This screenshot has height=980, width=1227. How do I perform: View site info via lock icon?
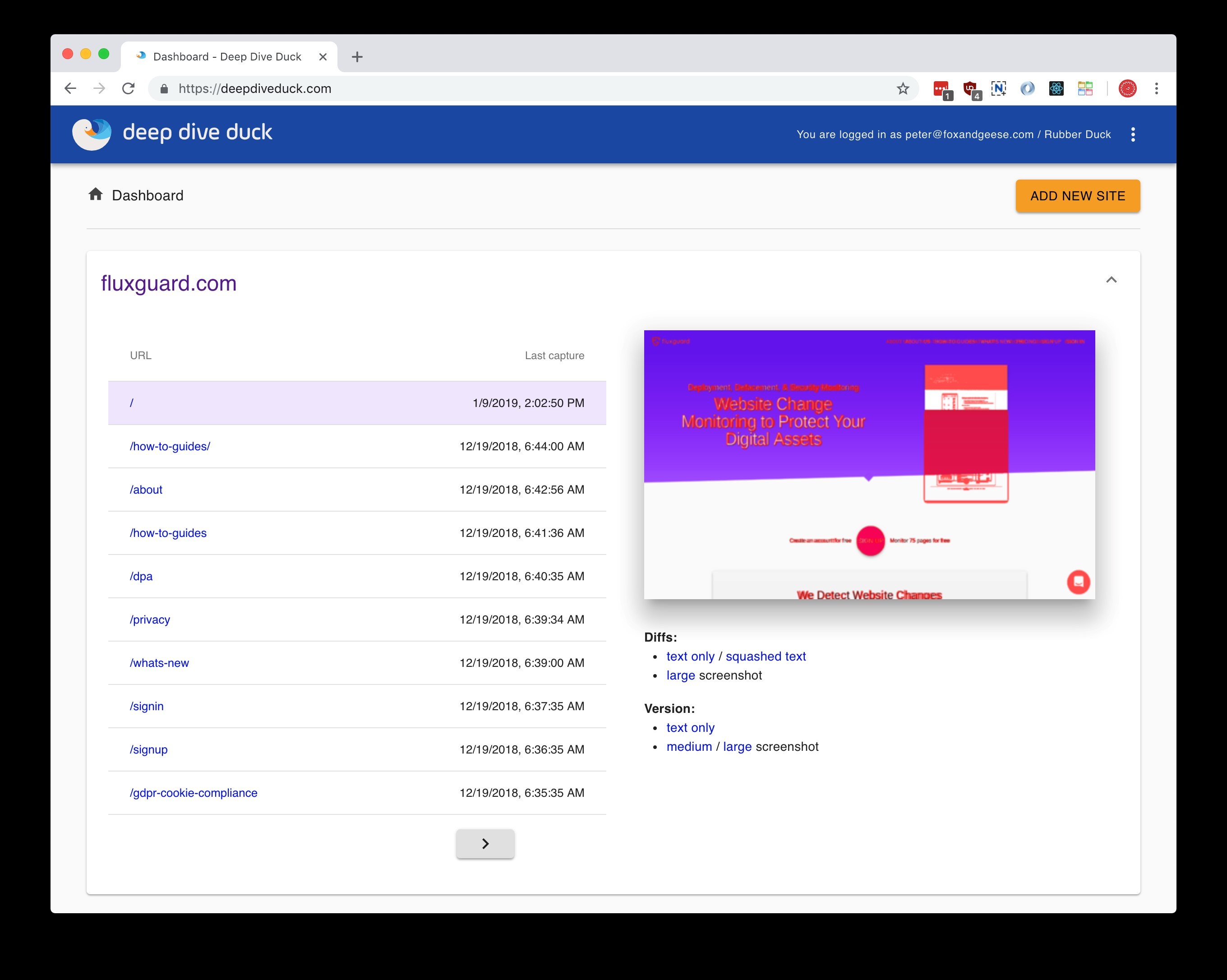pos(164,89)
